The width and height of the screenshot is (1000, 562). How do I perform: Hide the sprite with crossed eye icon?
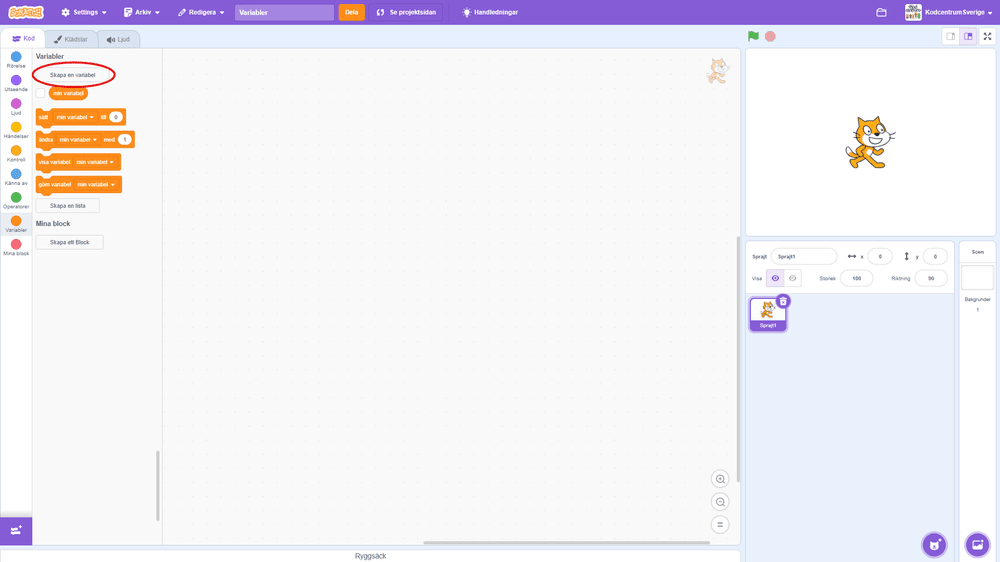(x=793, y=278)
